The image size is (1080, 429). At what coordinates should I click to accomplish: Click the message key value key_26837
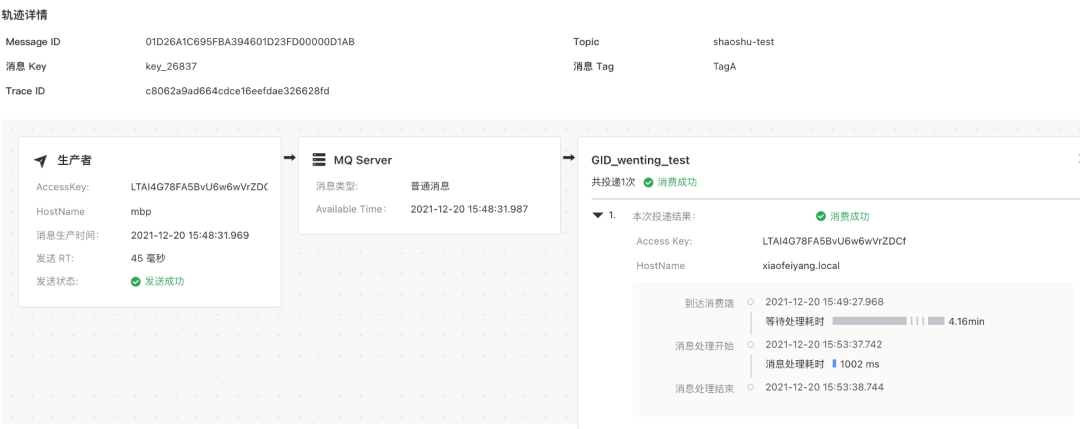pos(171,67)
